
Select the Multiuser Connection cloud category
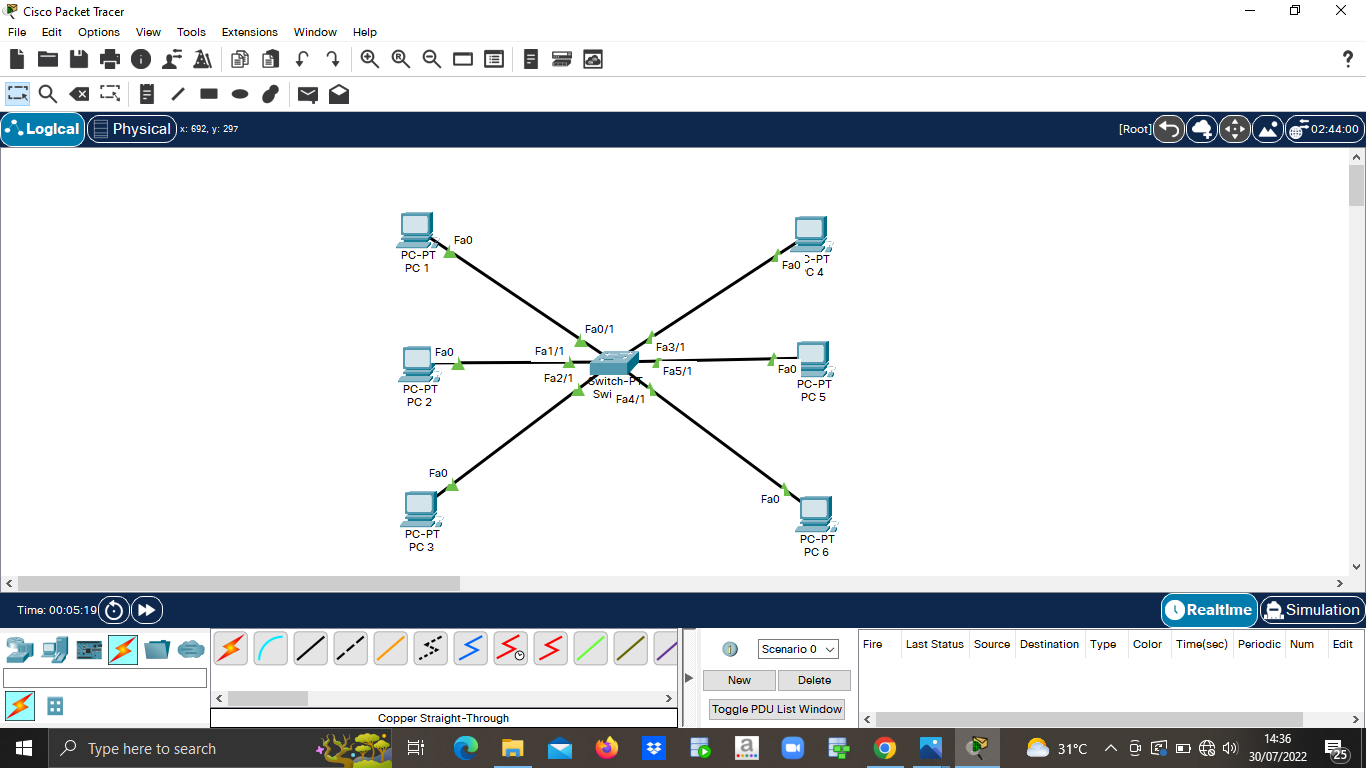click(x=191, y=650)
